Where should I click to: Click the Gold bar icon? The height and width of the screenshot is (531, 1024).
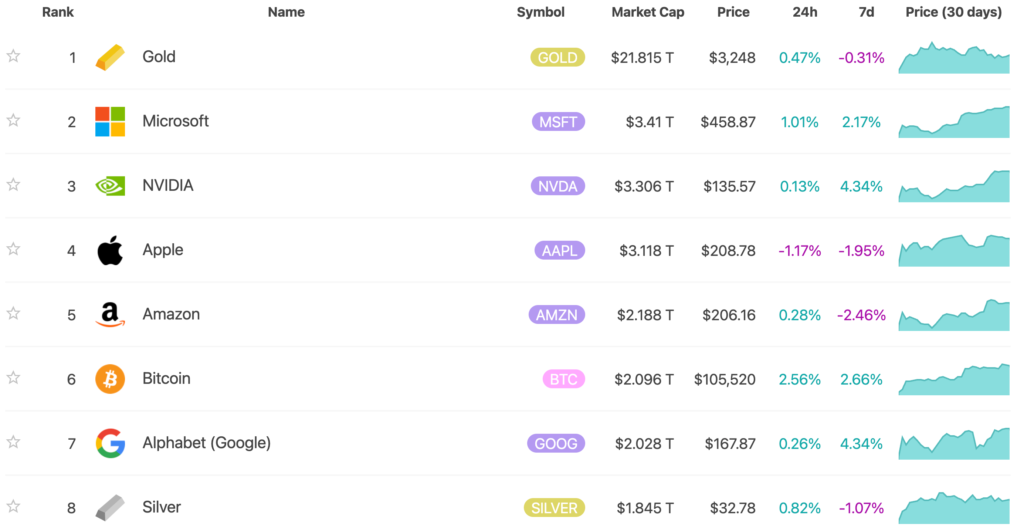(110, 58)
